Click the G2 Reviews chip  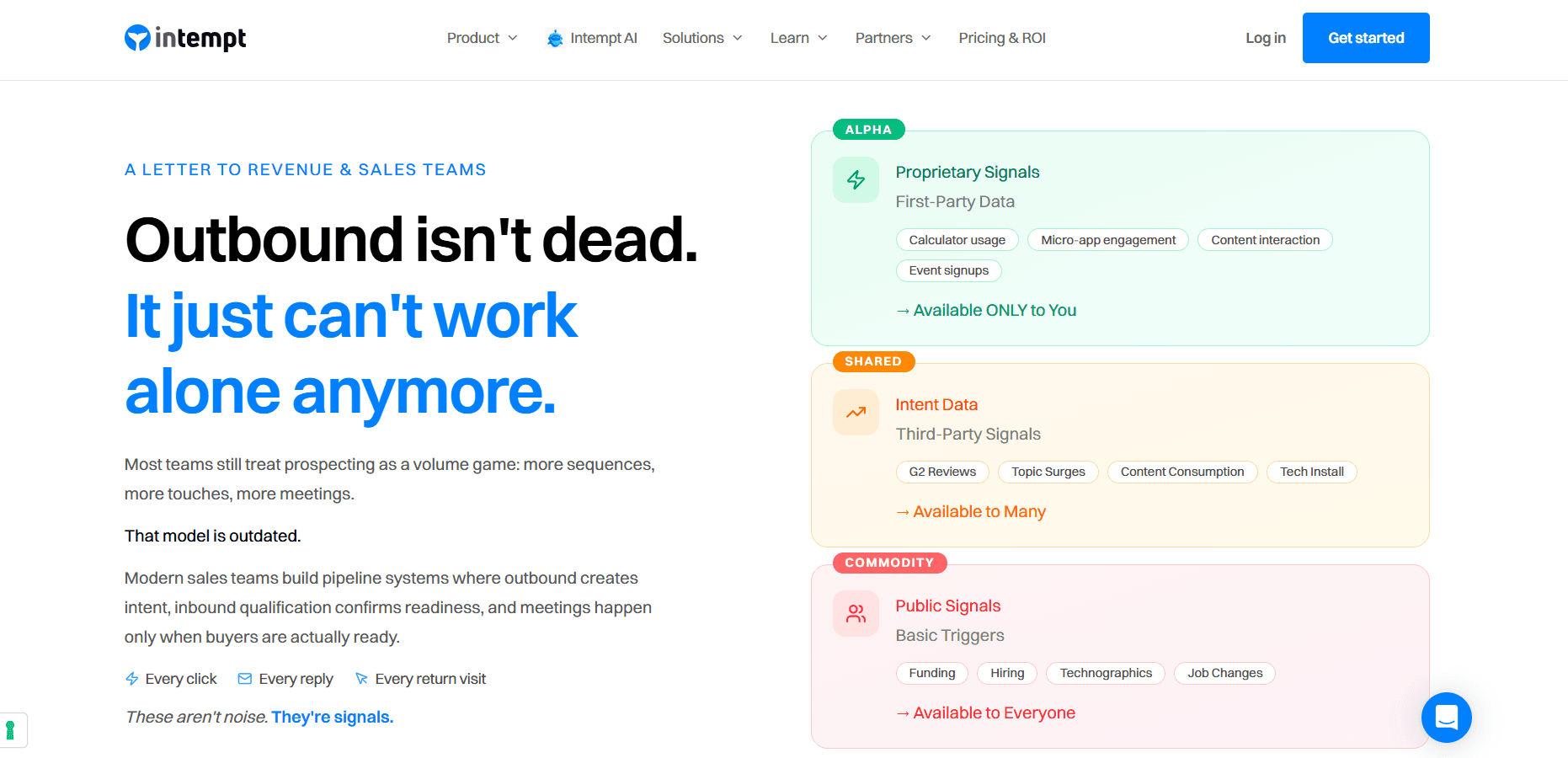(942, 472)
